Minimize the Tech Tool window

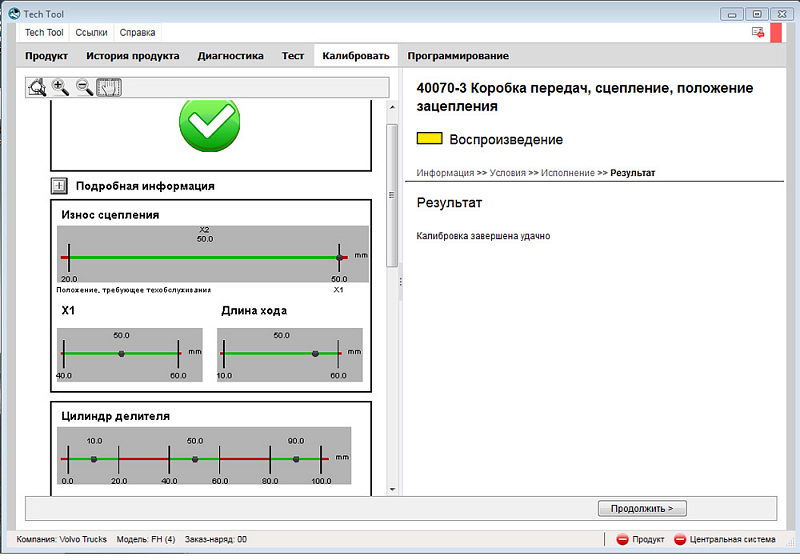(732, 14)
